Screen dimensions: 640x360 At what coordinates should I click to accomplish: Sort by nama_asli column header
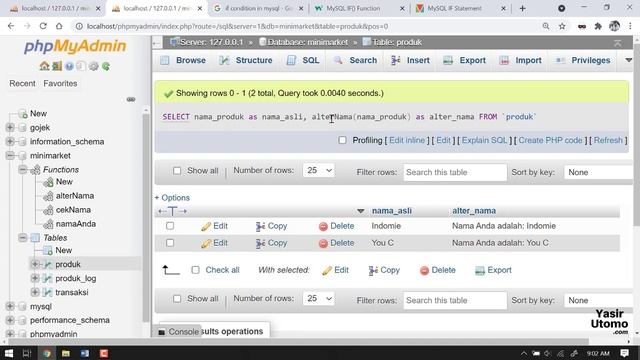[391, 211]
